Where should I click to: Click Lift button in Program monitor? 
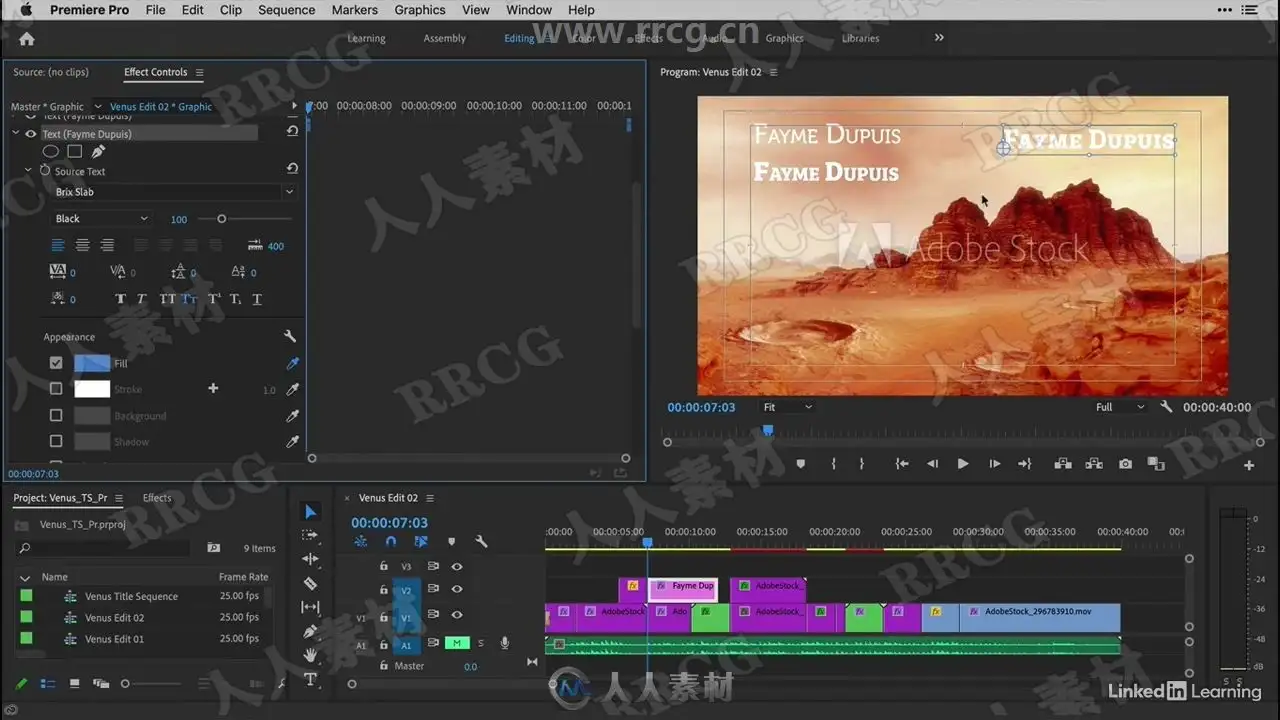click(1063, 464)
